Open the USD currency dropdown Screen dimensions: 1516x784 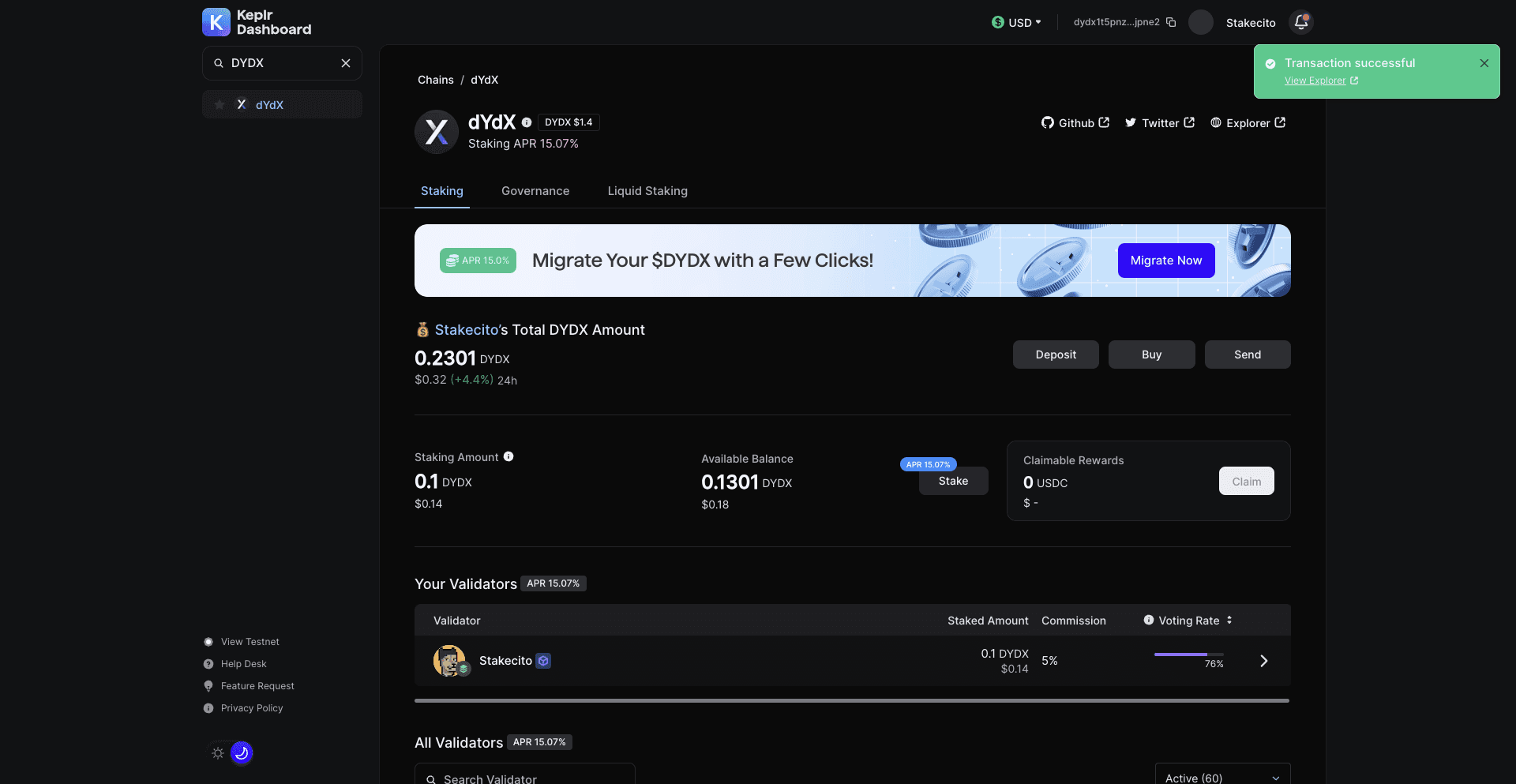pos(1016,22)
